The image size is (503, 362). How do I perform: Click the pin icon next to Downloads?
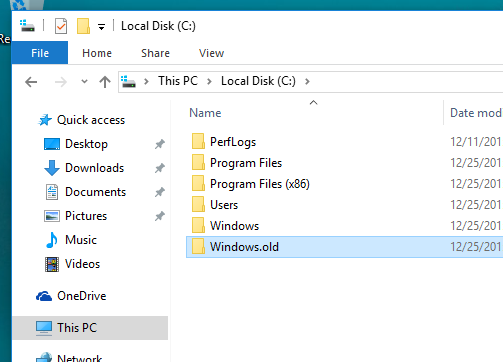click(160, 168)
